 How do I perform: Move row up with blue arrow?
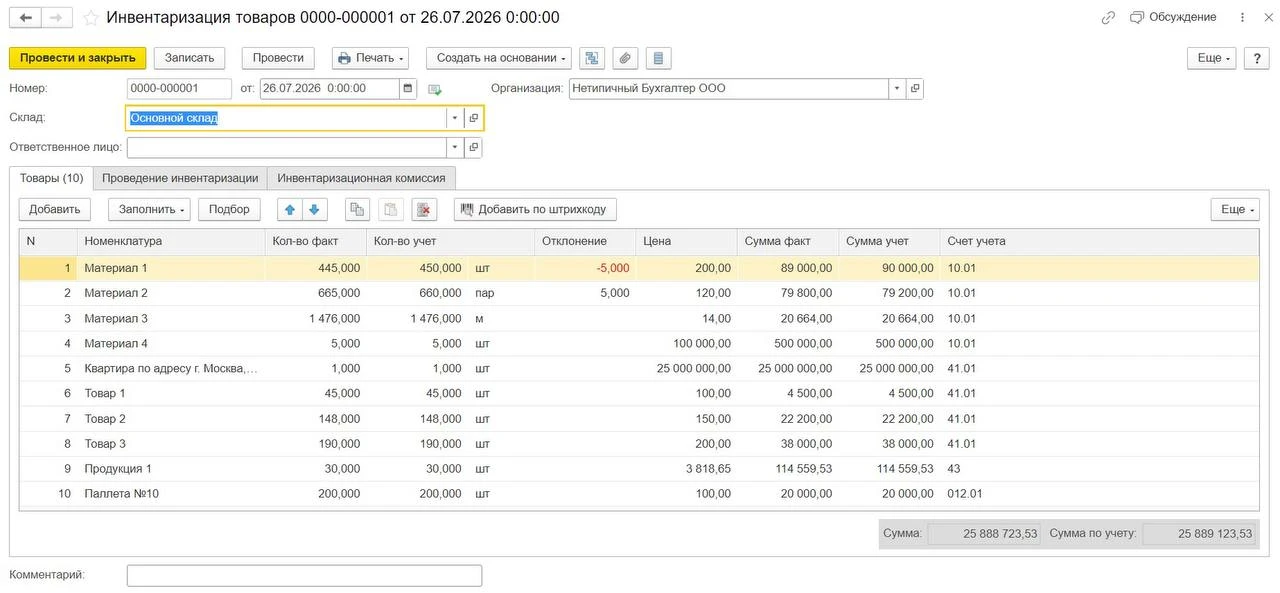tap(291, 209)
